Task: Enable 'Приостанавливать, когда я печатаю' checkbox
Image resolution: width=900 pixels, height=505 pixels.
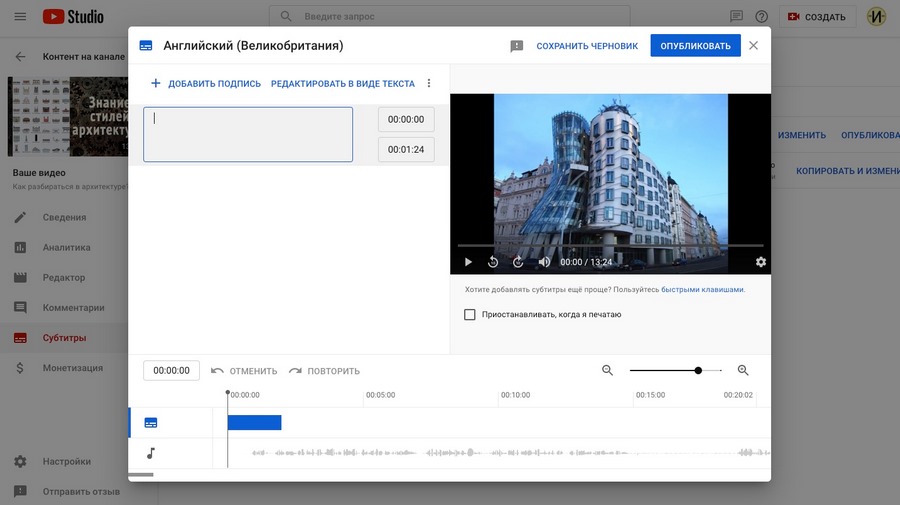Action: 470,315
